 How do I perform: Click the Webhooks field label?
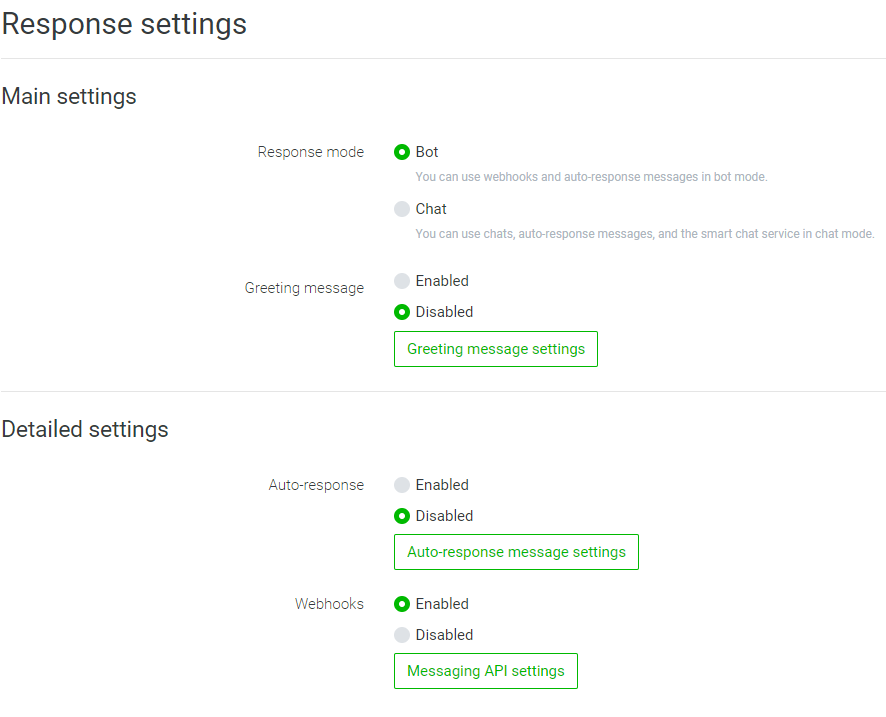pyautogui.click(x=329, y=604)
